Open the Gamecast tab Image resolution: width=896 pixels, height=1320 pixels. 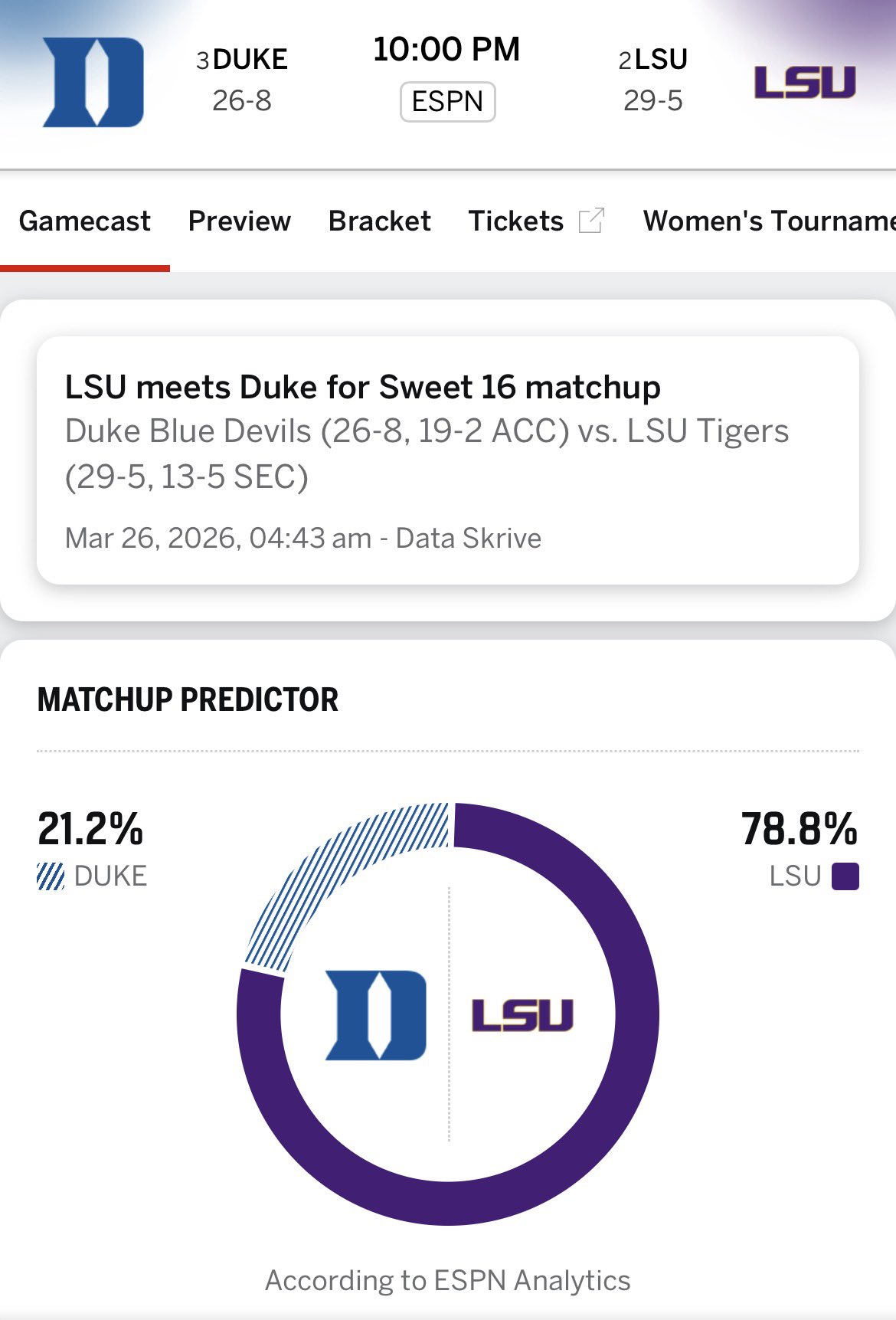pos(85,221)
